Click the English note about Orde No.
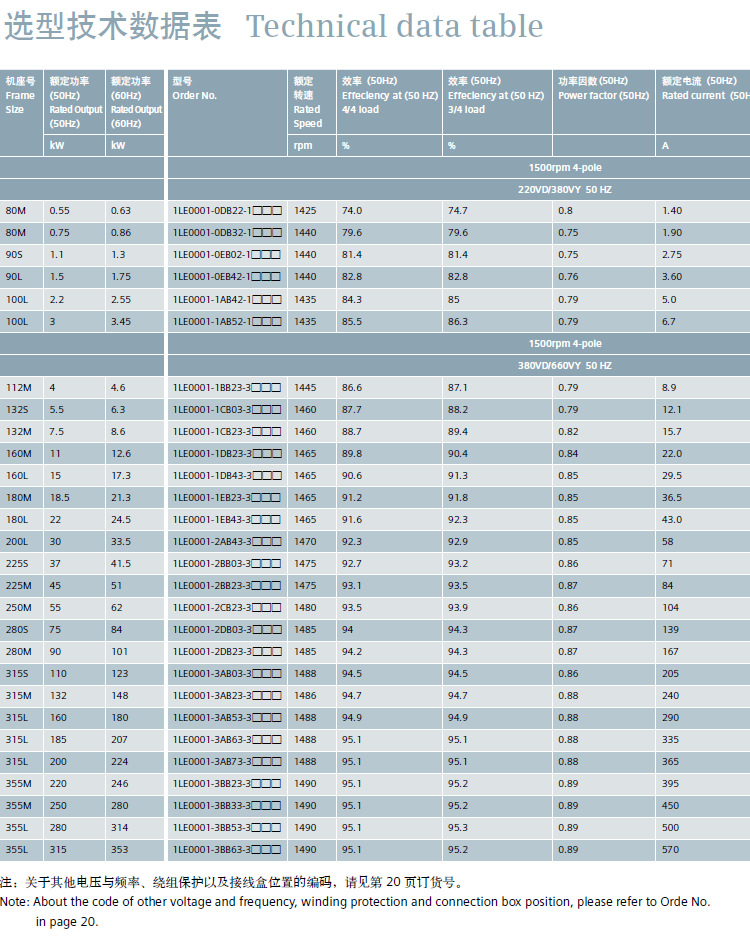This screenshot has height=943, width=750. [x=355, y=911]
